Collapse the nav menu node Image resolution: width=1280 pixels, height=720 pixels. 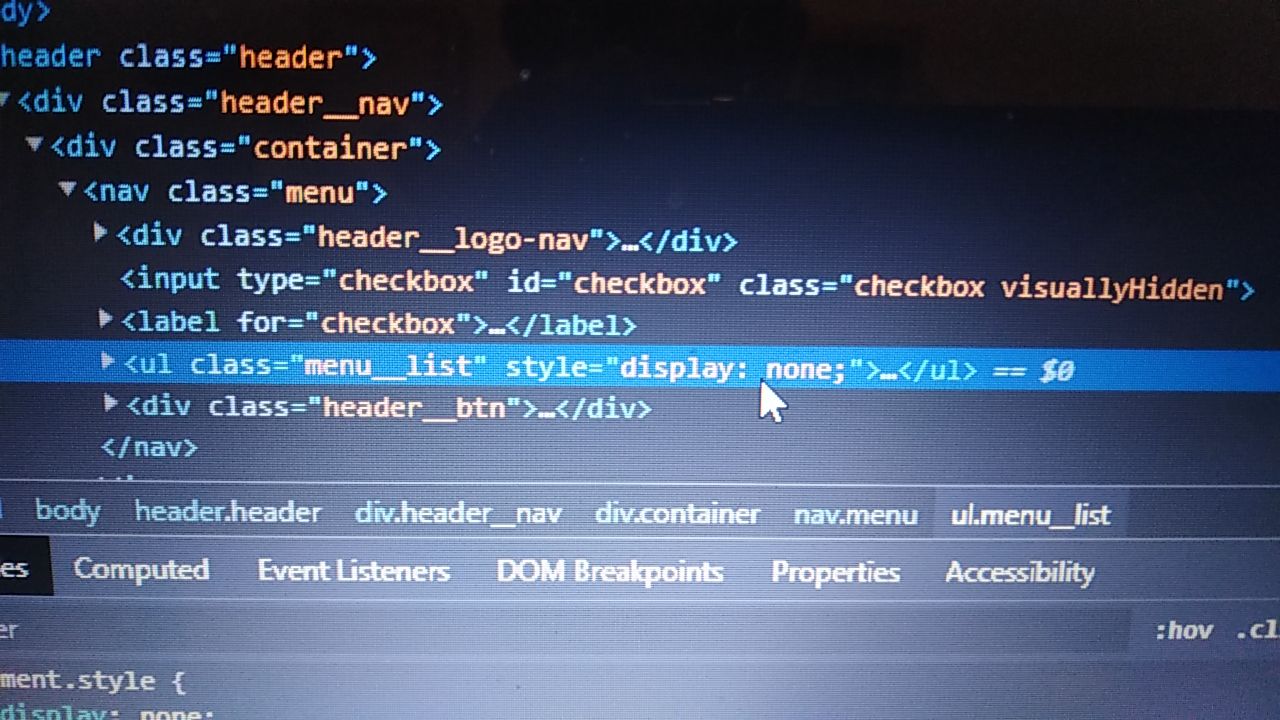tap(68, 188)
